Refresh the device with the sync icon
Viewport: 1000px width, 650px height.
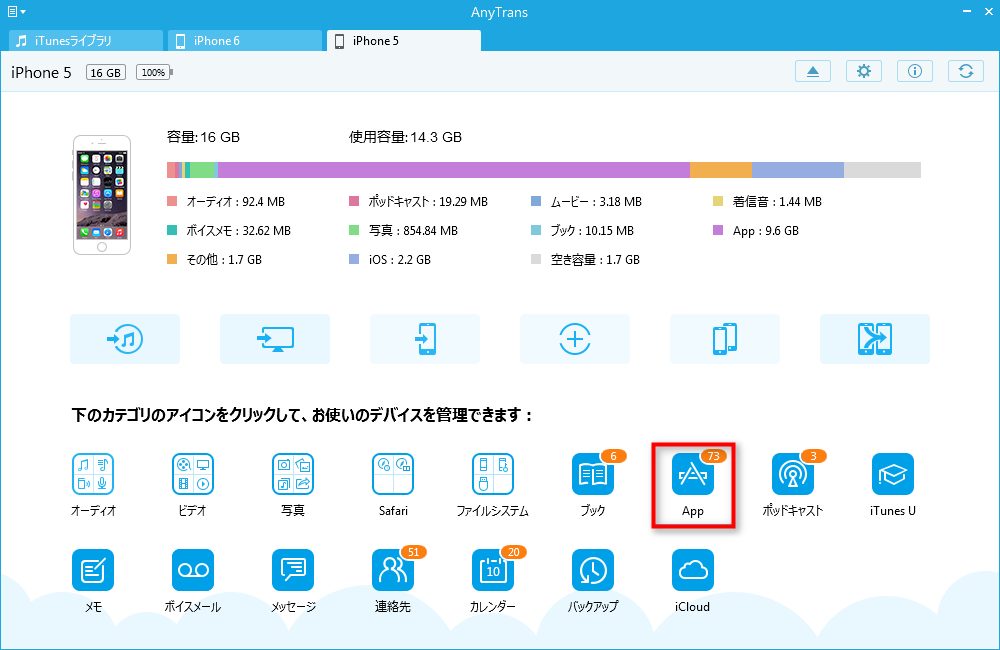tap(966, 71)
